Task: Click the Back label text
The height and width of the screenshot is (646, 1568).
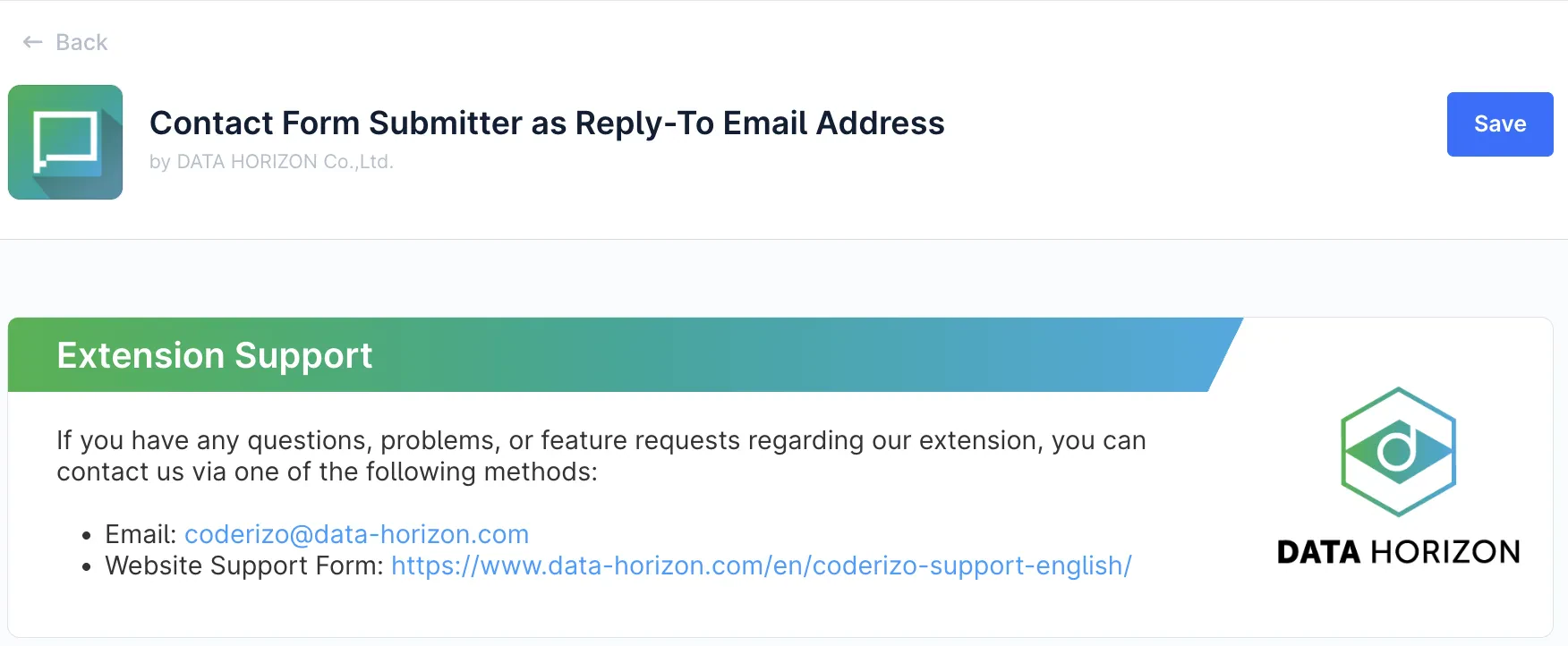Action: coord(81,42)
